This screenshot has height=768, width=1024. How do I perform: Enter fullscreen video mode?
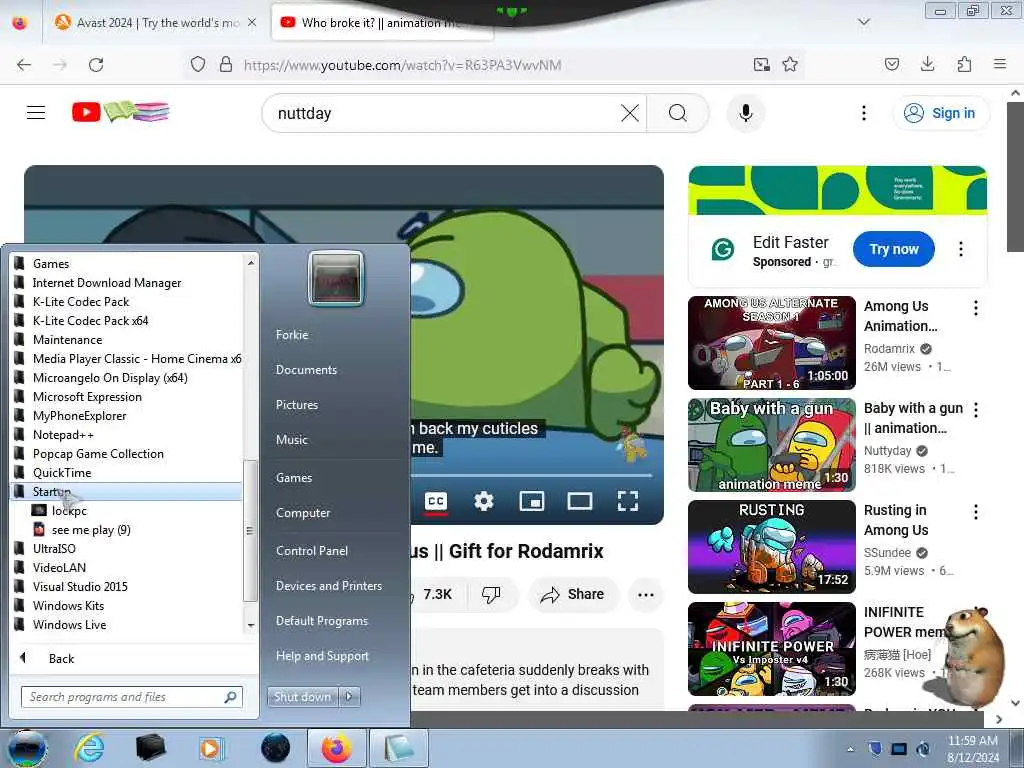point(628,502)
